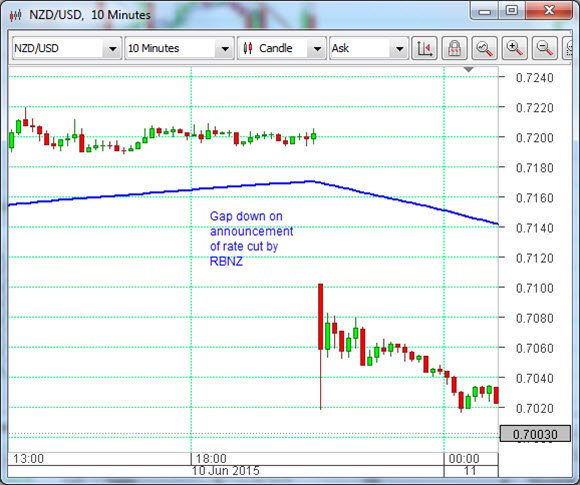Viewport: 580px width, 485px height.
Task: Click the 13:00 time axis label
Action: pos(28,459)
